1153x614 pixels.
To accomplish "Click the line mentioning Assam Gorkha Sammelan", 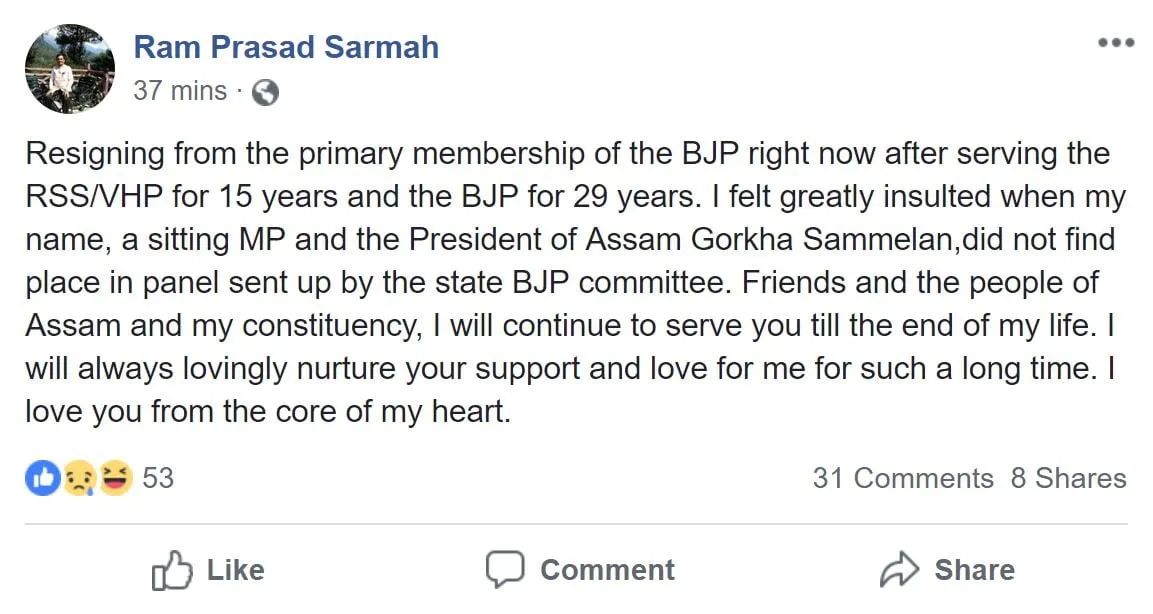I will click(571, 240).
